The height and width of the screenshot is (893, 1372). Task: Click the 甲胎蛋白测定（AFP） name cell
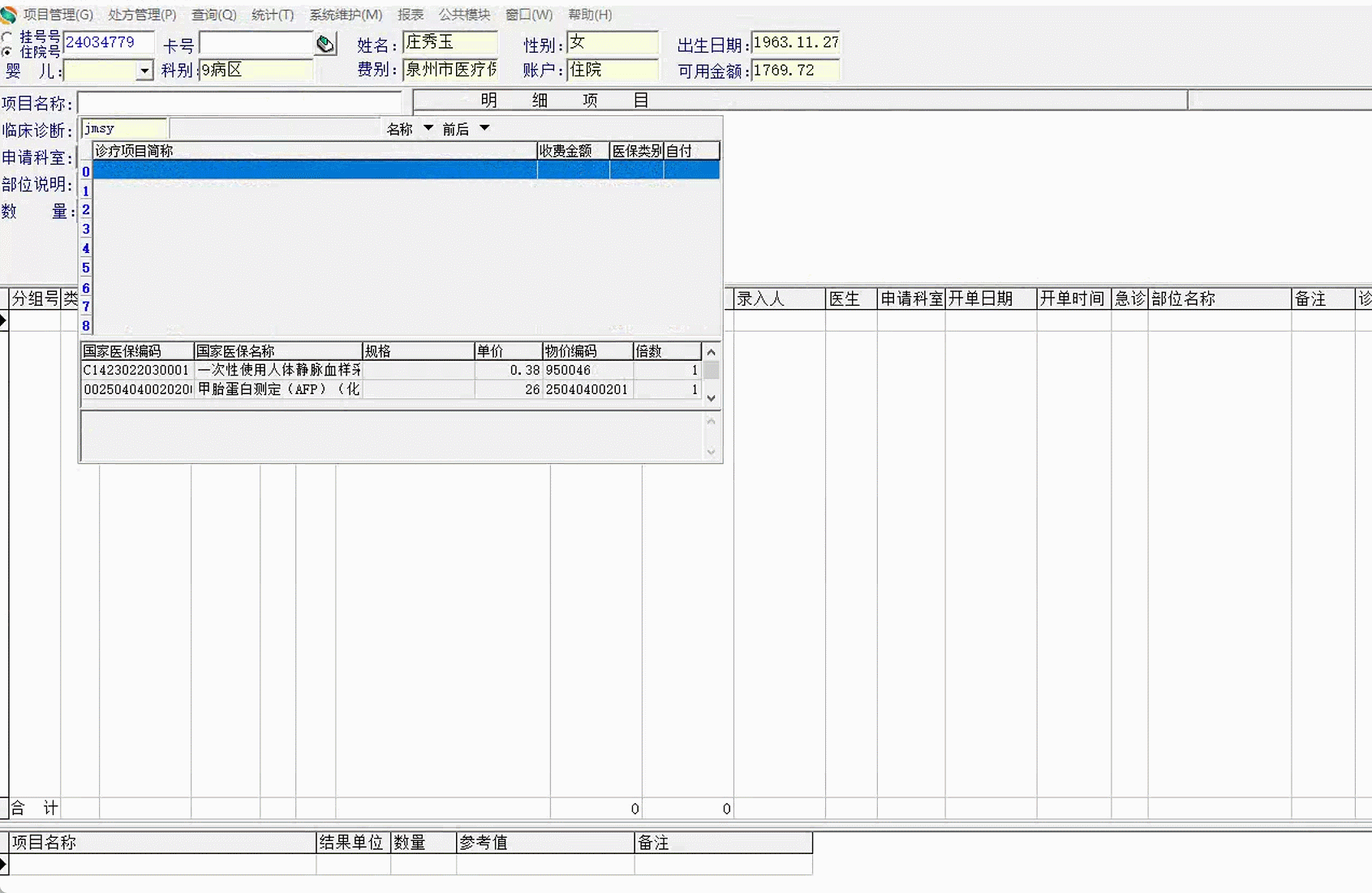(x=277, y=389)
